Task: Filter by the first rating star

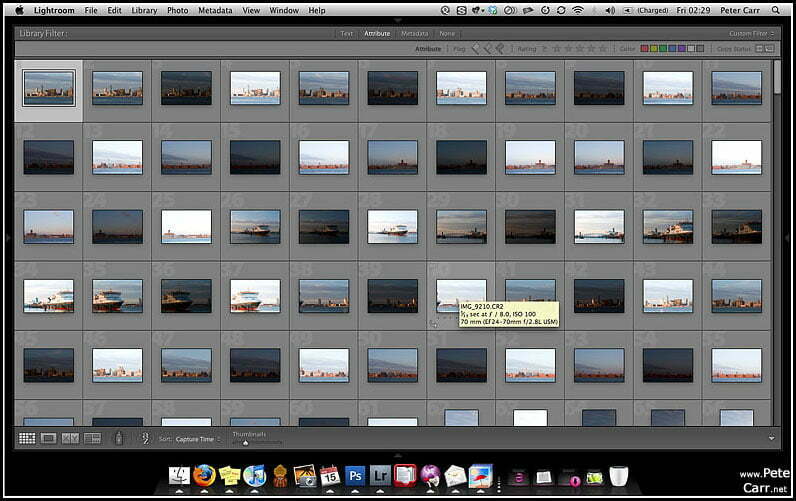Action: (x=557, y=48)
